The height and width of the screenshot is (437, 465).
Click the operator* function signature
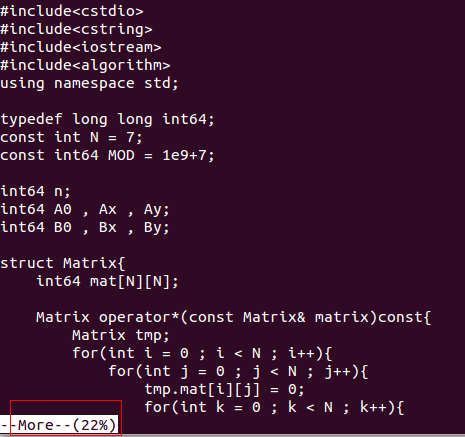coord(234,317)
